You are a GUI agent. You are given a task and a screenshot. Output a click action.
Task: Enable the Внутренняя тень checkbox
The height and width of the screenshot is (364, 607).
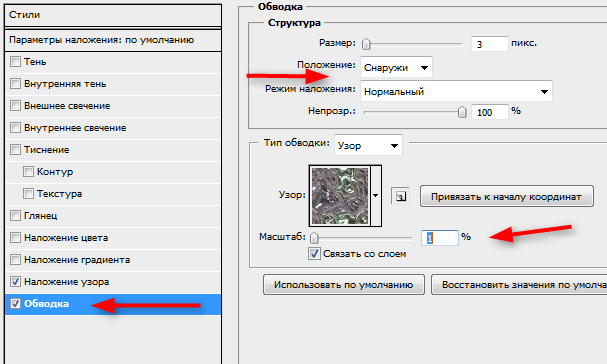[x=15, y=84]
